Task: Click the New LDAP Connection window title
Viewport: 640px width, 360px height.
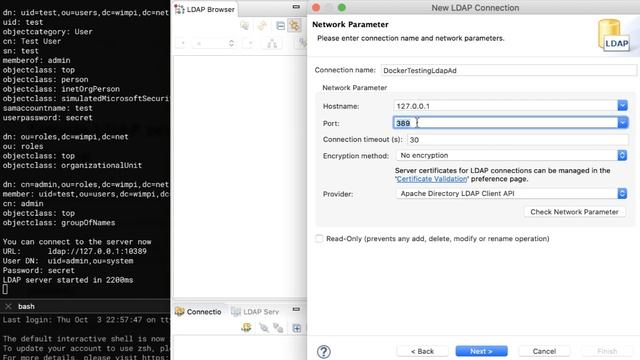Action: [x=475, y=7]
